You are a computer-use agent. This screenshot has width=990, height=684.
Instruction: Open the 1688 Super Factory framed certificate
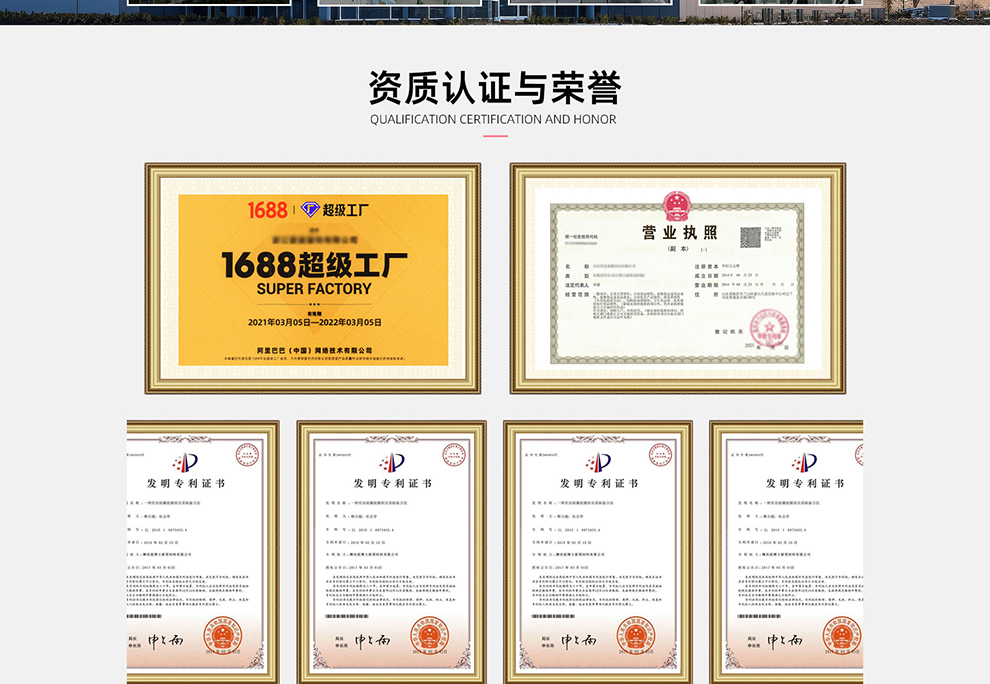pos(313,279)
